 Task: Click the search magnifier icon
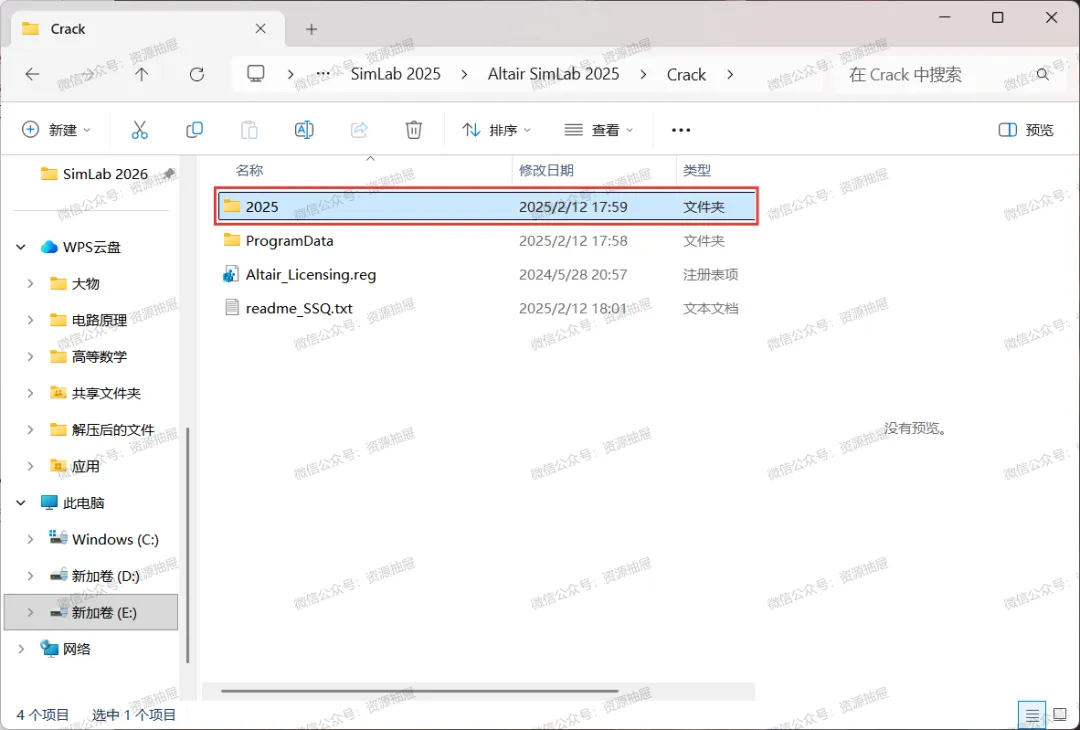pyautogui.click(x=1043, y=74)
